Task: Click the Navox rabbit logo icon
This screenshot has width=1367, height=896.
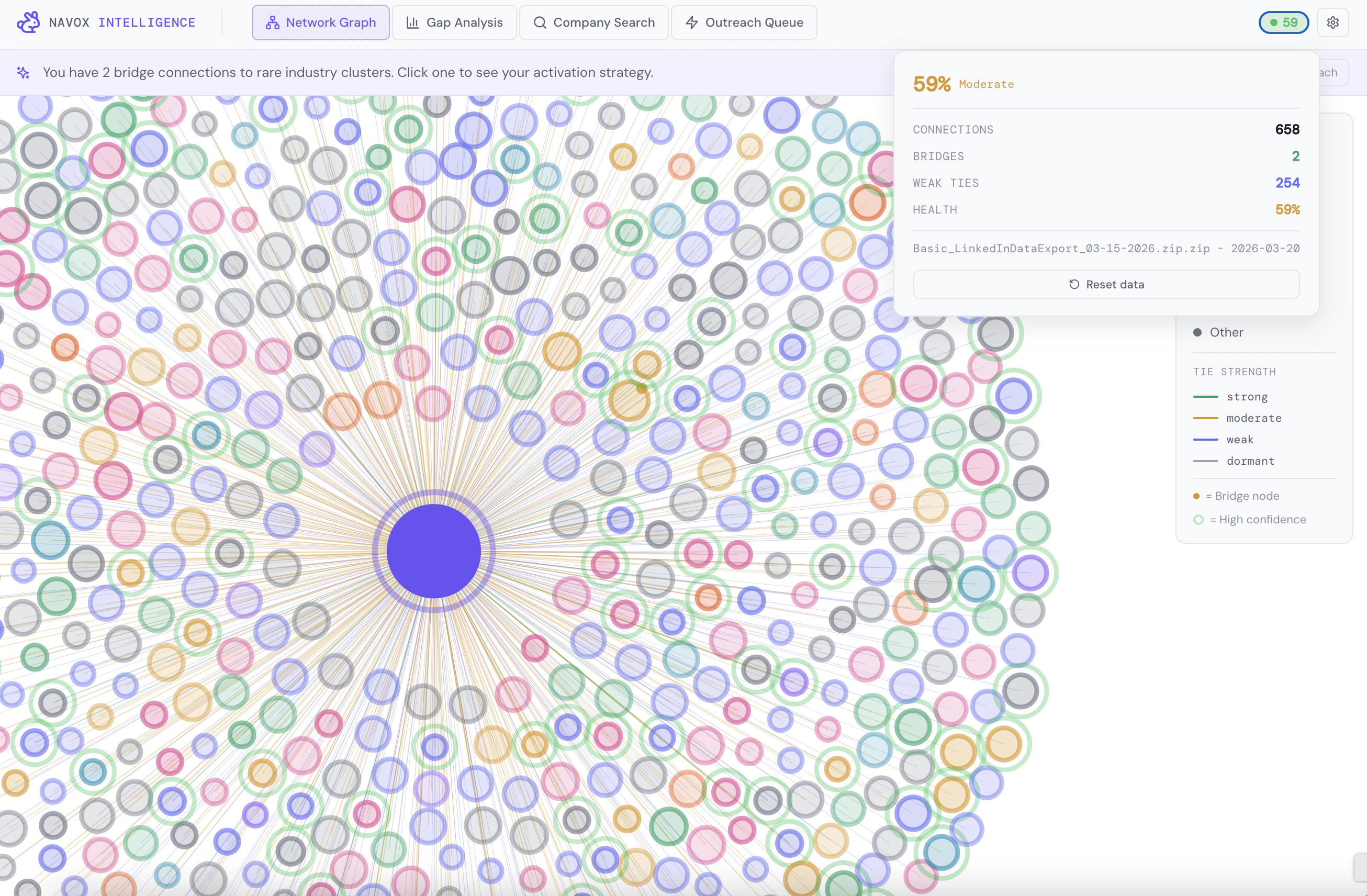Action: pos(28,23)
